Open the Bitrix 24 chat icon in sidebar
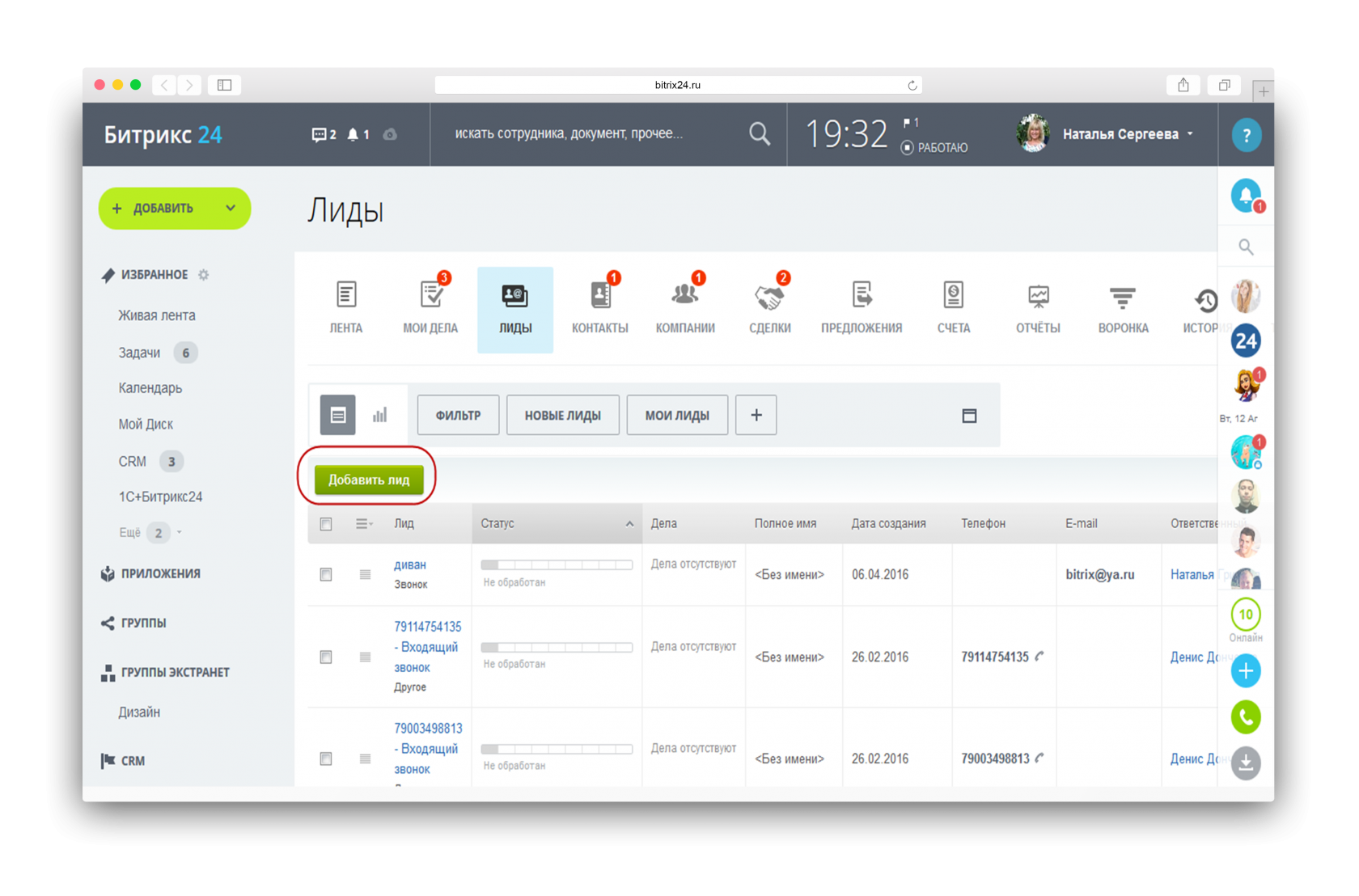The height and width of the screenshot is (896, 1359). click(x=1246, y=341)
